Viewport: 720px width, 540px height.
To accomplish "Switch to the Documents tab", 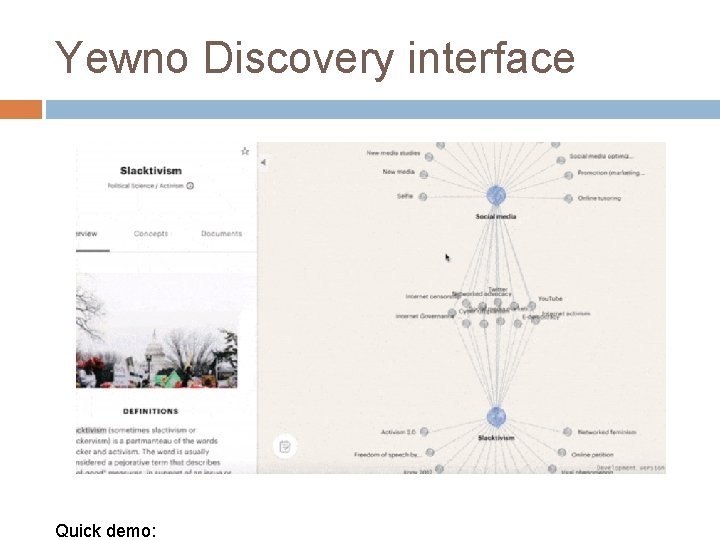I will click(x=221, y=233).
